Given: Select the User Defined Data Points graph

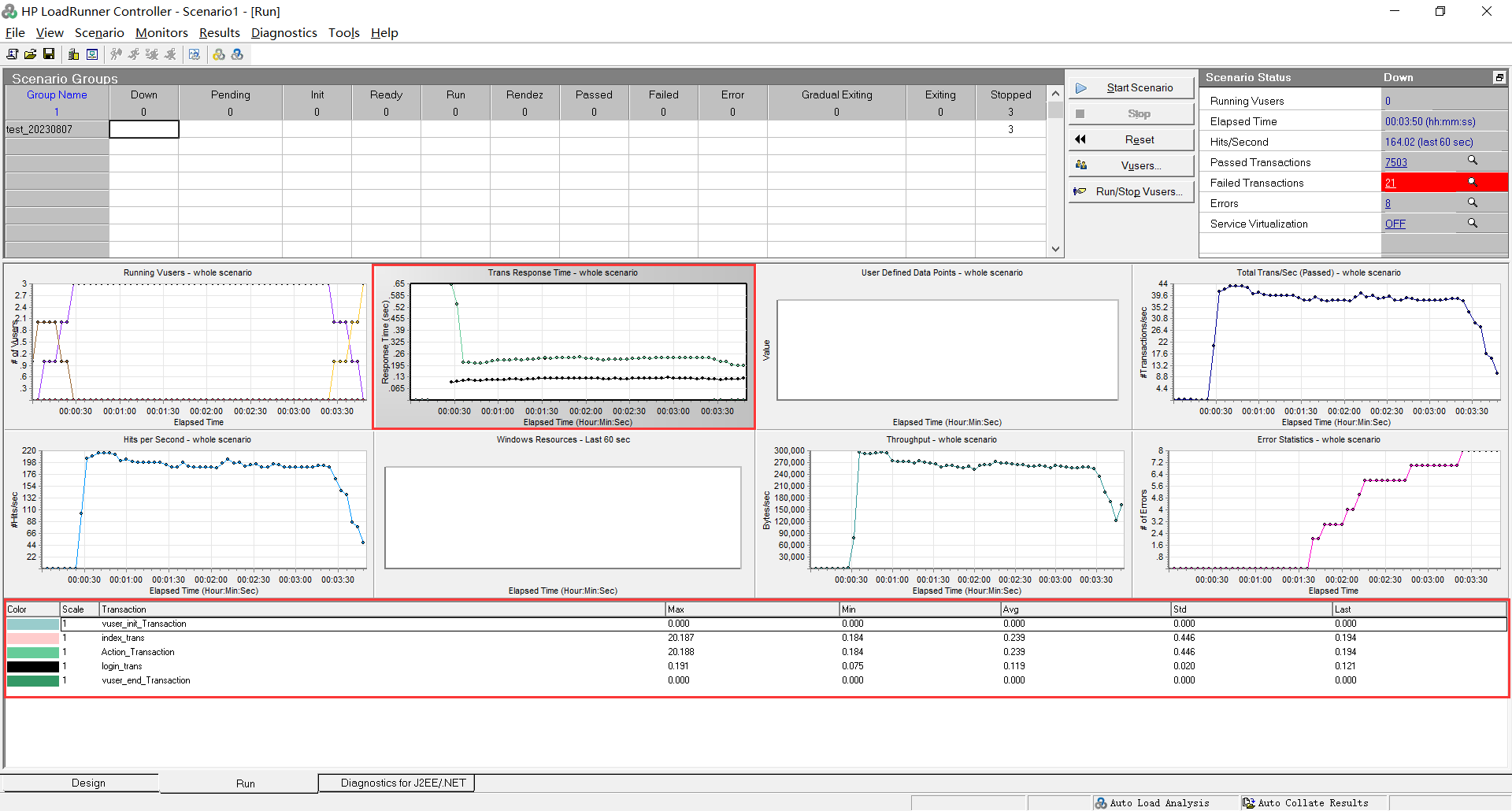Looking at the screenshot, I should pyautogui.click(x=943, y=346).
